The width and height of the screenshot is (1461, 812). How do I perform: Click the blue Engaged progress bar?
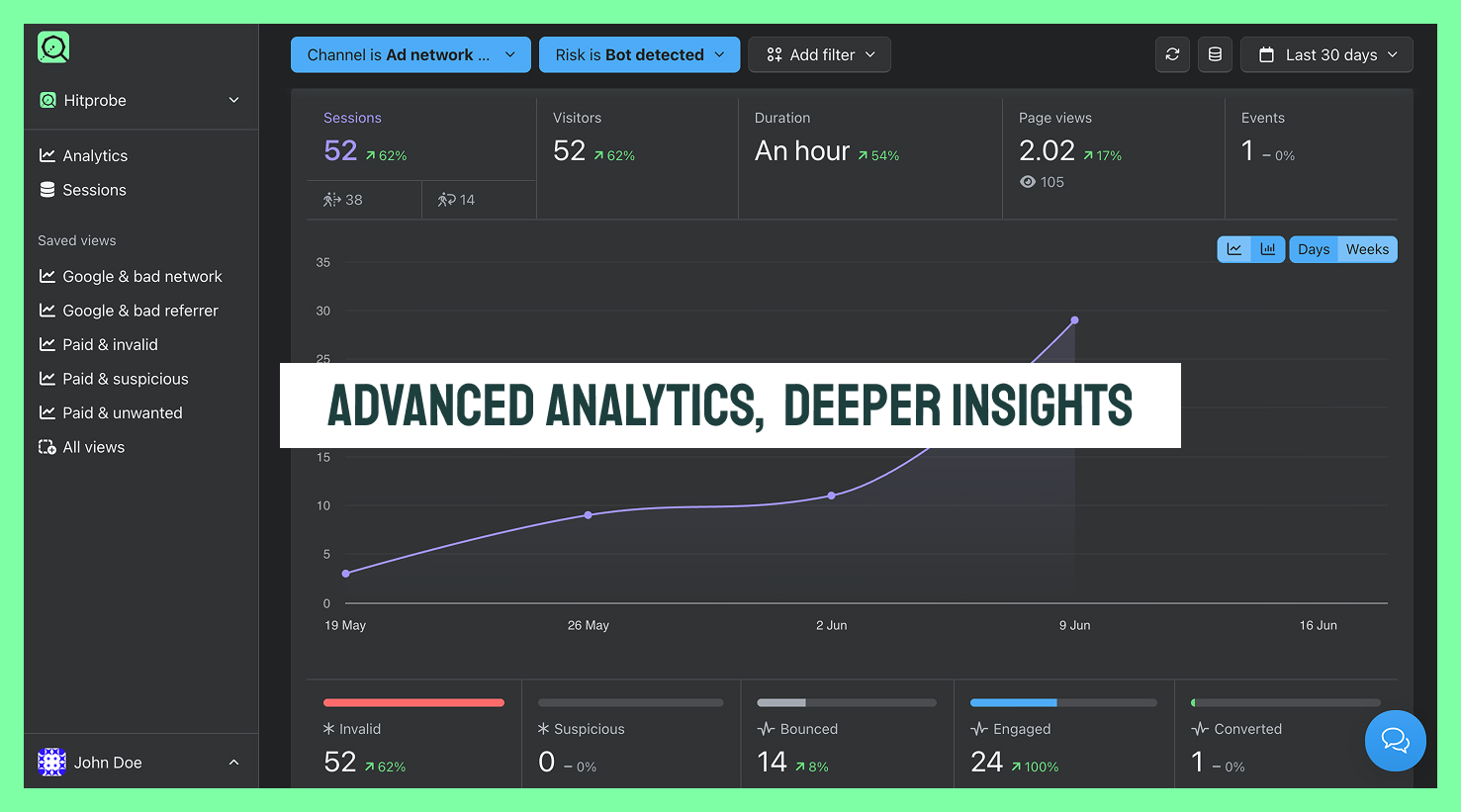click(x=1063, y=703)
